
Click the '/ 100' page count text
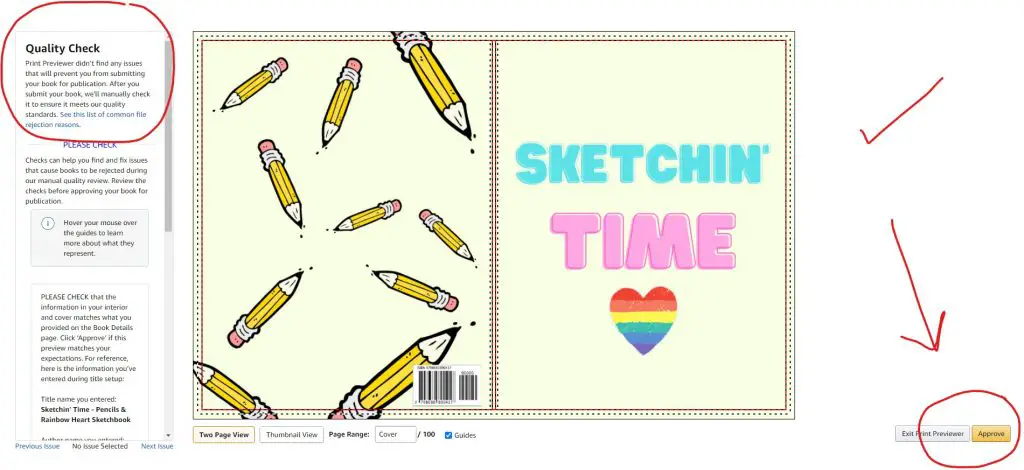(x=427, y=435)
